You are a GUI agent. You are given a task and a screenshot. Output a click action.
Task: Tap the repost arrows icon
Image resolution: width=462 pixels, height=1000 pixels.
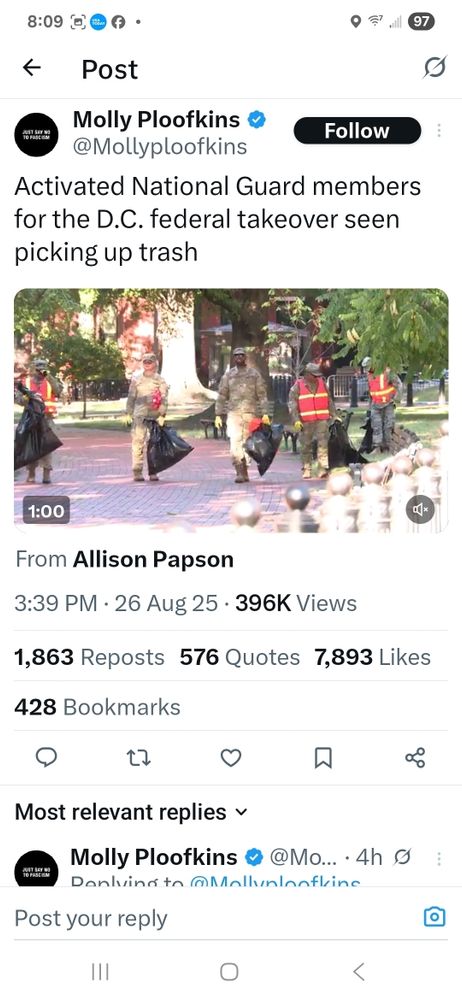[x=138, y=758]
